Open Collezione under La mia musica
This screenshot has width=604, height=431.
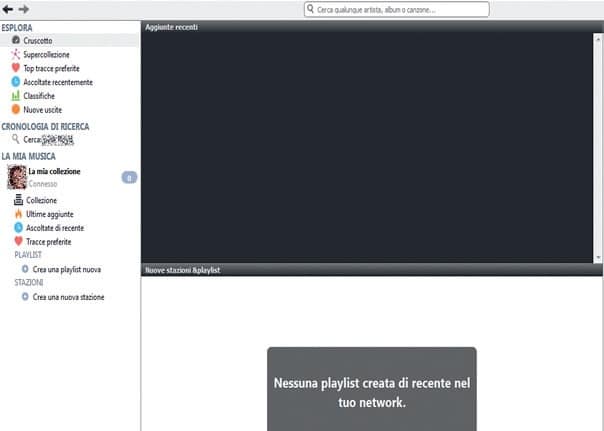click(x=41, y=200)
